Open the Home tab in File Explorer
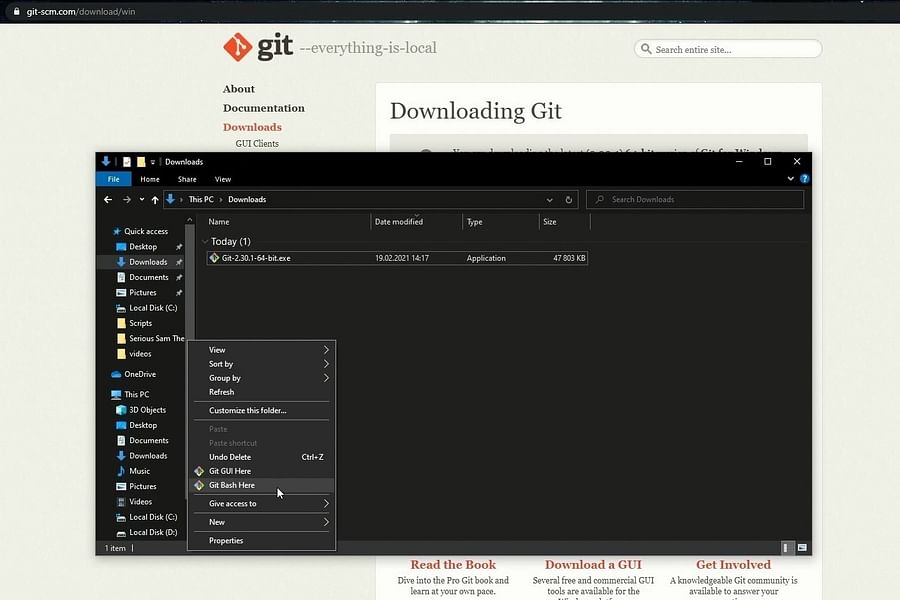The width and height of the screenshot is (900, 600). point(149,179)
